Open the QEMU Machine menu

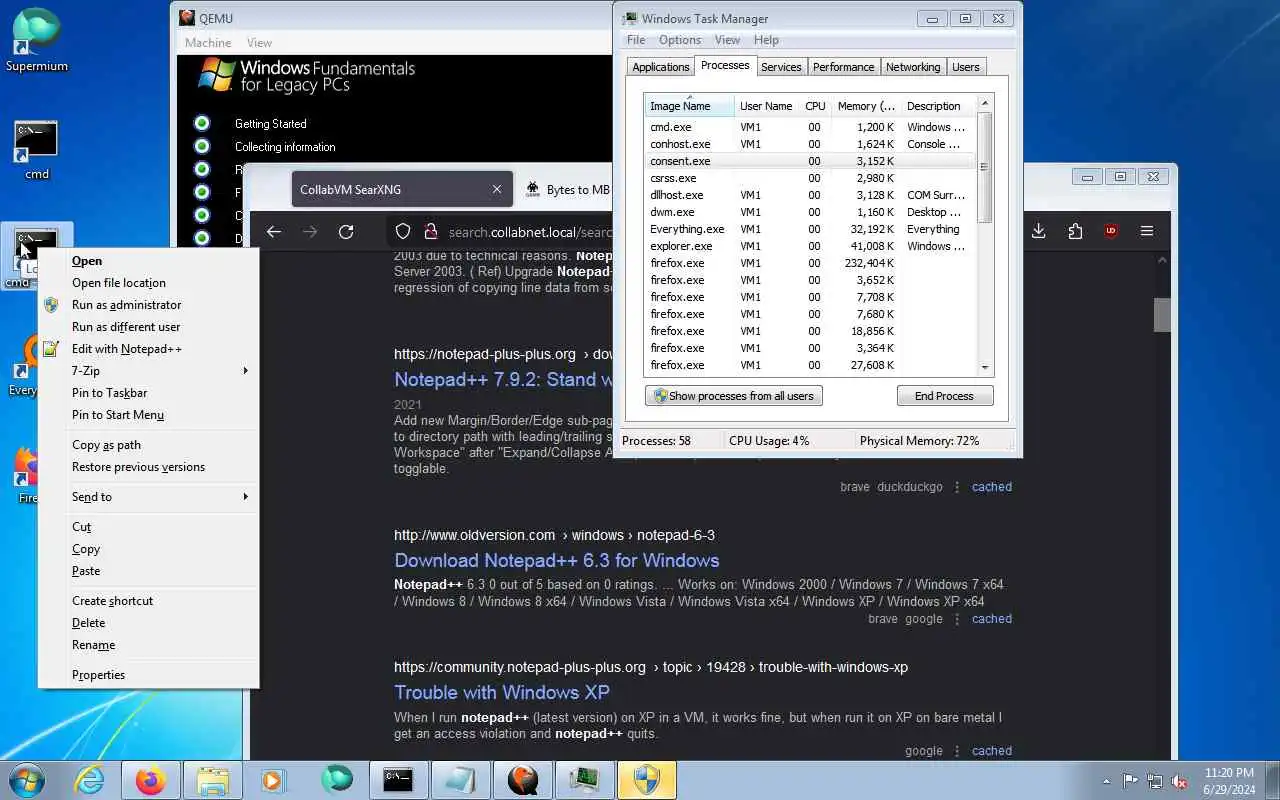pyautogui.click(x=208, y=43)
